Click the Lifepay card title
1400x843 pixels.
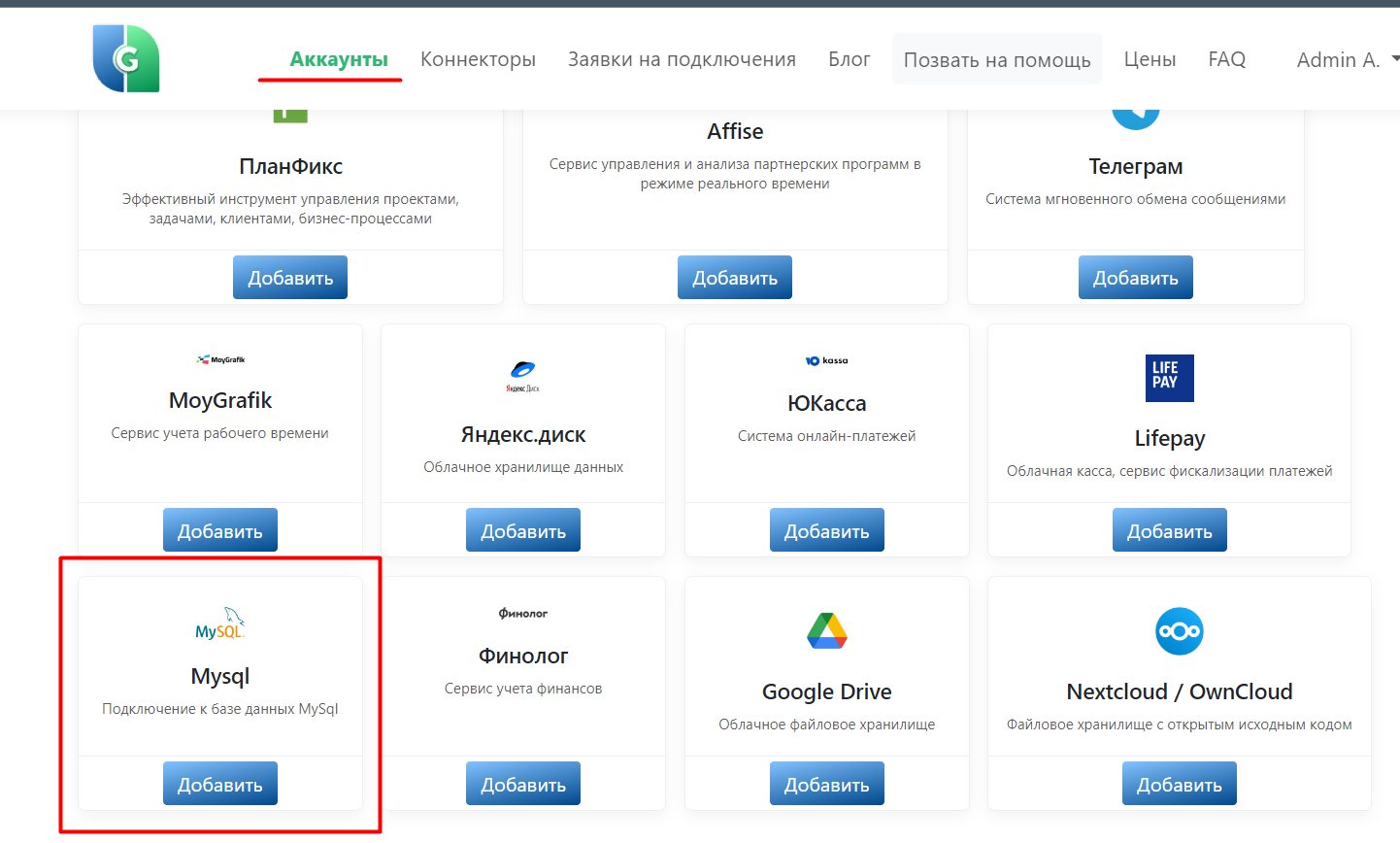[1170, 438]
